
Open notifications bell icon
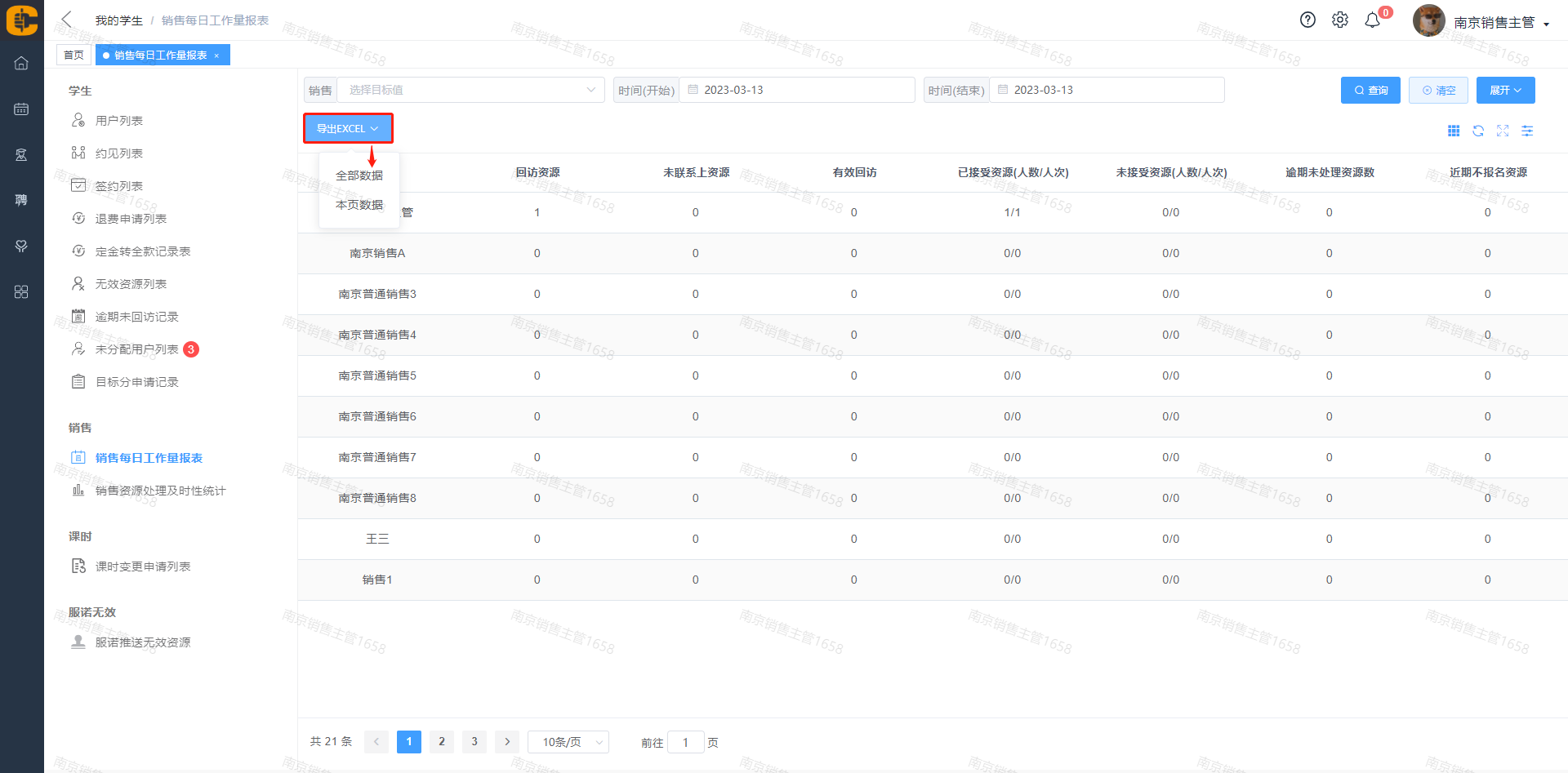click(1373, 20)
